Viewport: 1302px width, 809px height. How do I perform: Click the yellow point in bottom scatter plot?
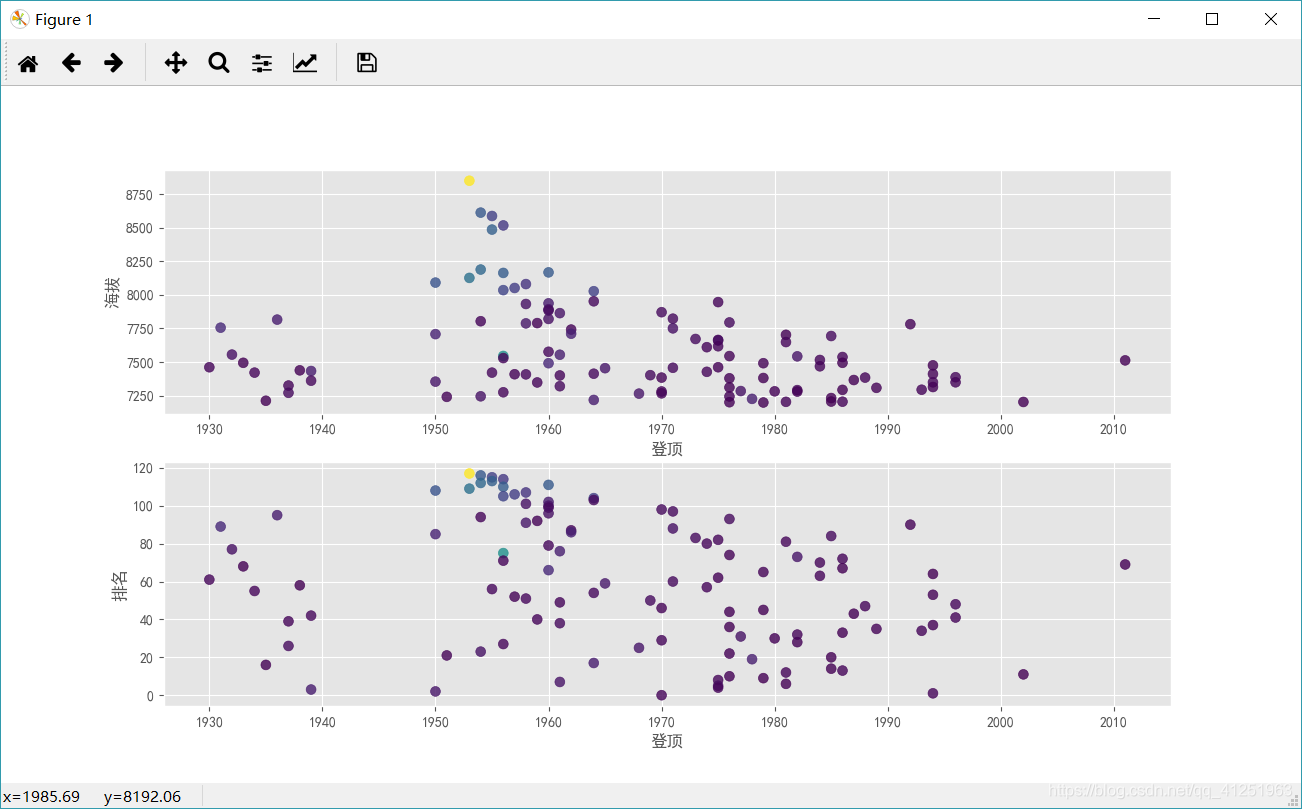469,474
